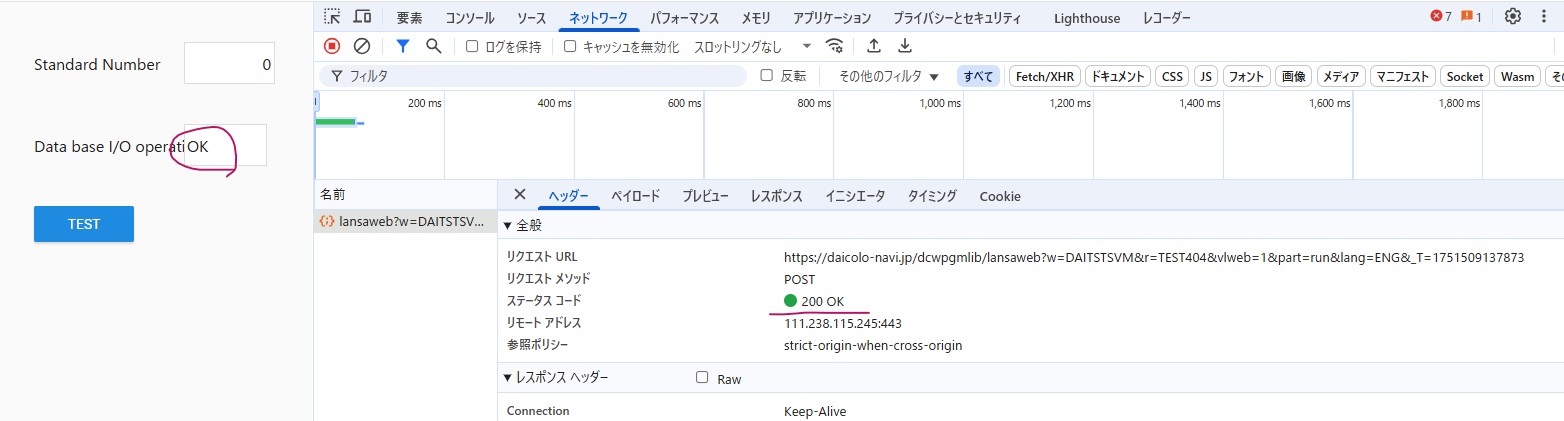Click the import HAR upload icon
The height and width of the screenshot is (421, 1564).
click(x=873, y=46)
